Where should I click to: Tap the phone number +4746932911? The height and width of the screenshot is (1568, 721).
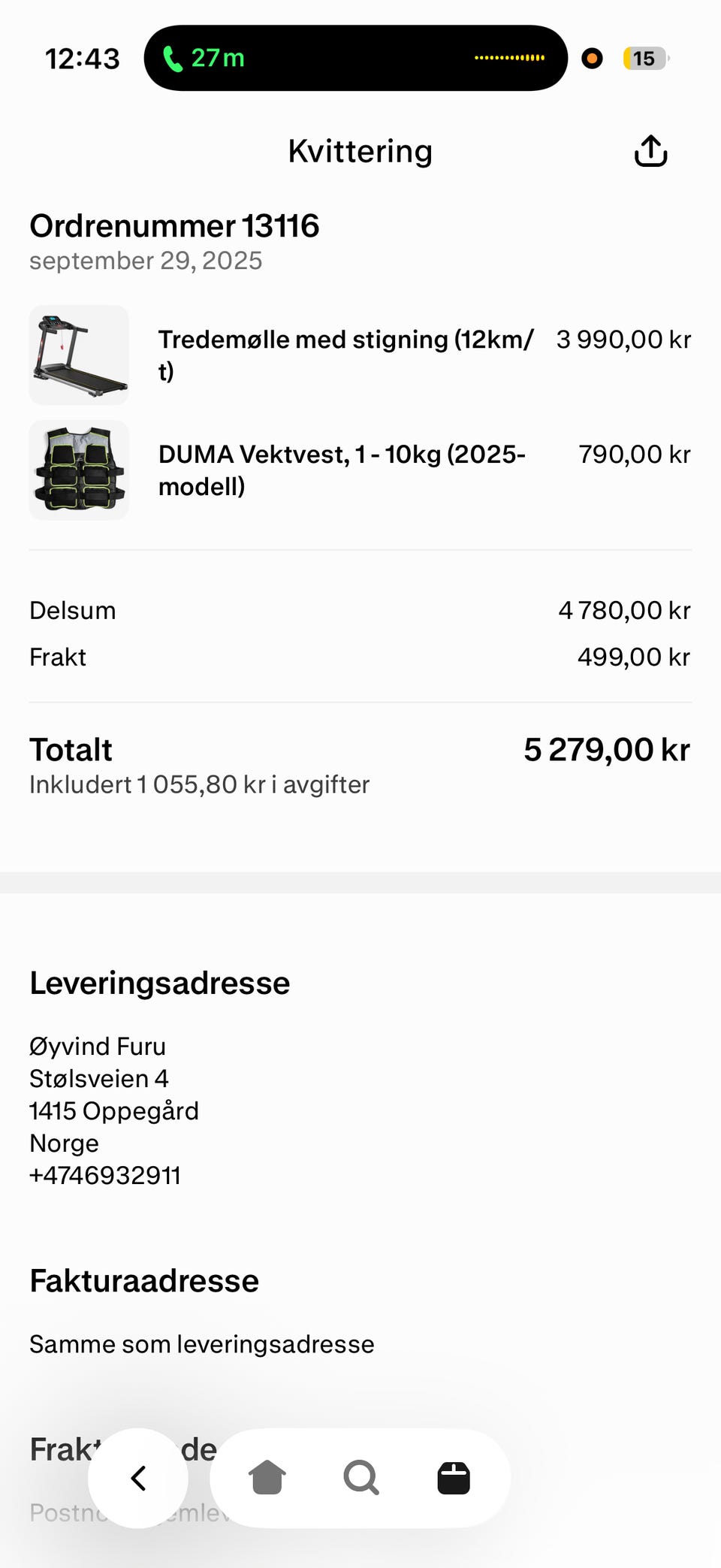tap(105, 1175)
